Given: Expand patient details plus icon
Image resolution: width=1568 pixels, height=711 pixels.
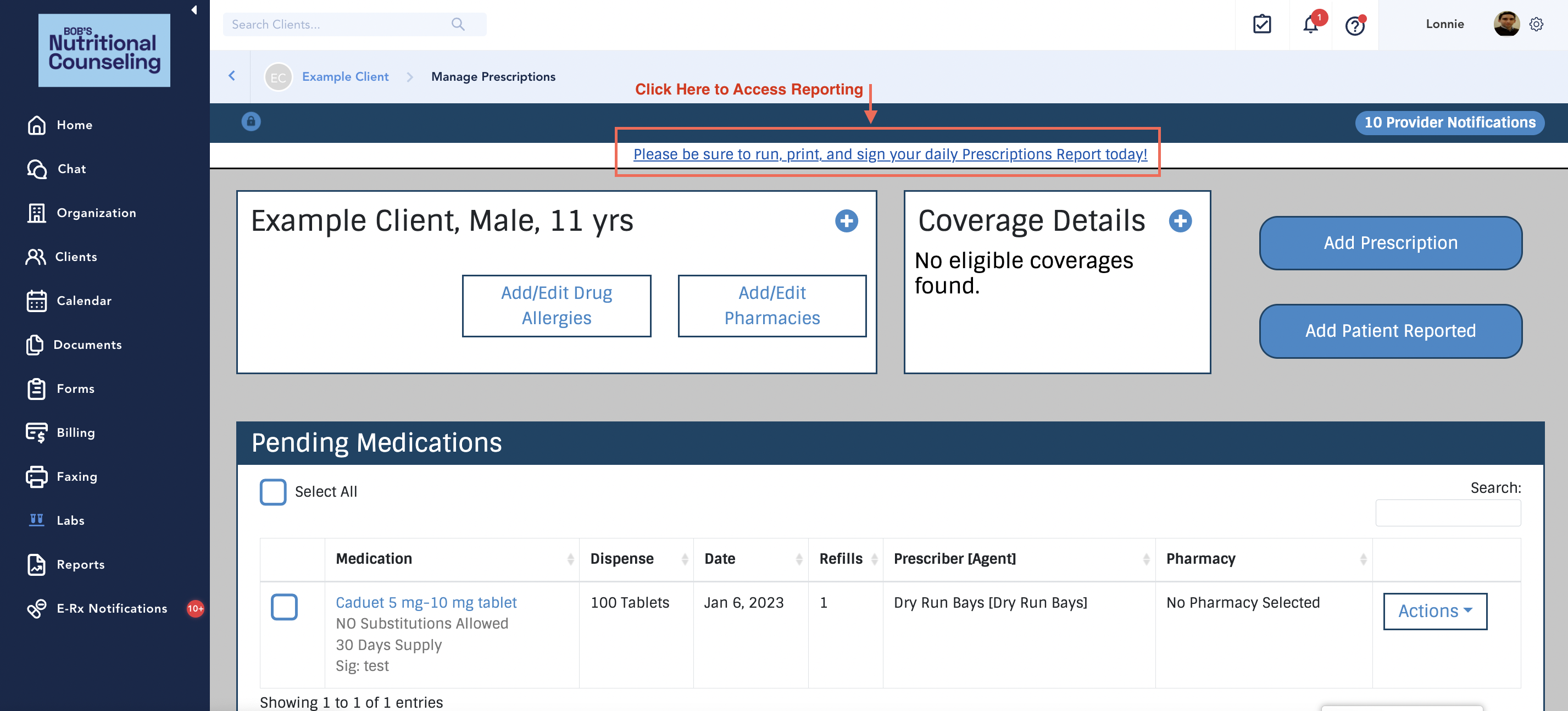Looking at the screenshot, I should tap(846, 221).
